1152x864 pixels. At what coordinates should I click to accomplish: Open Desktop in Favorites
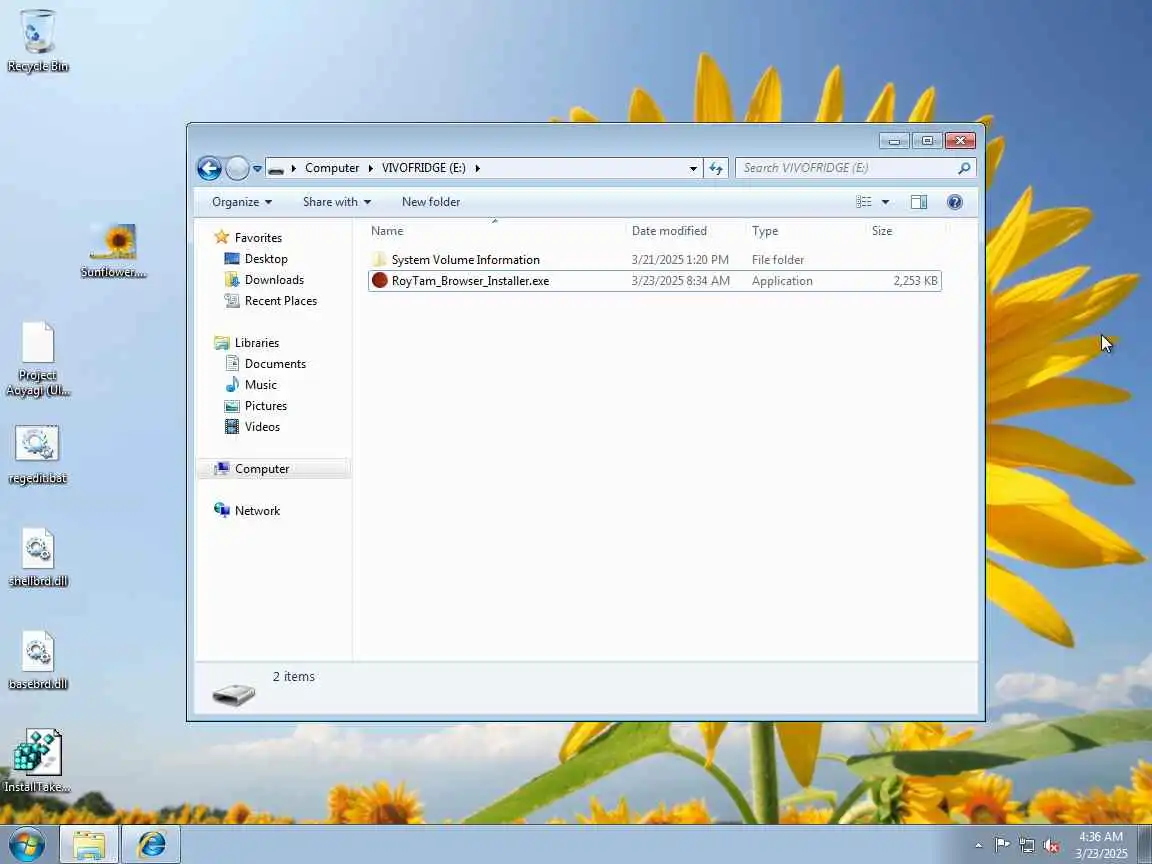pos(266,259)
